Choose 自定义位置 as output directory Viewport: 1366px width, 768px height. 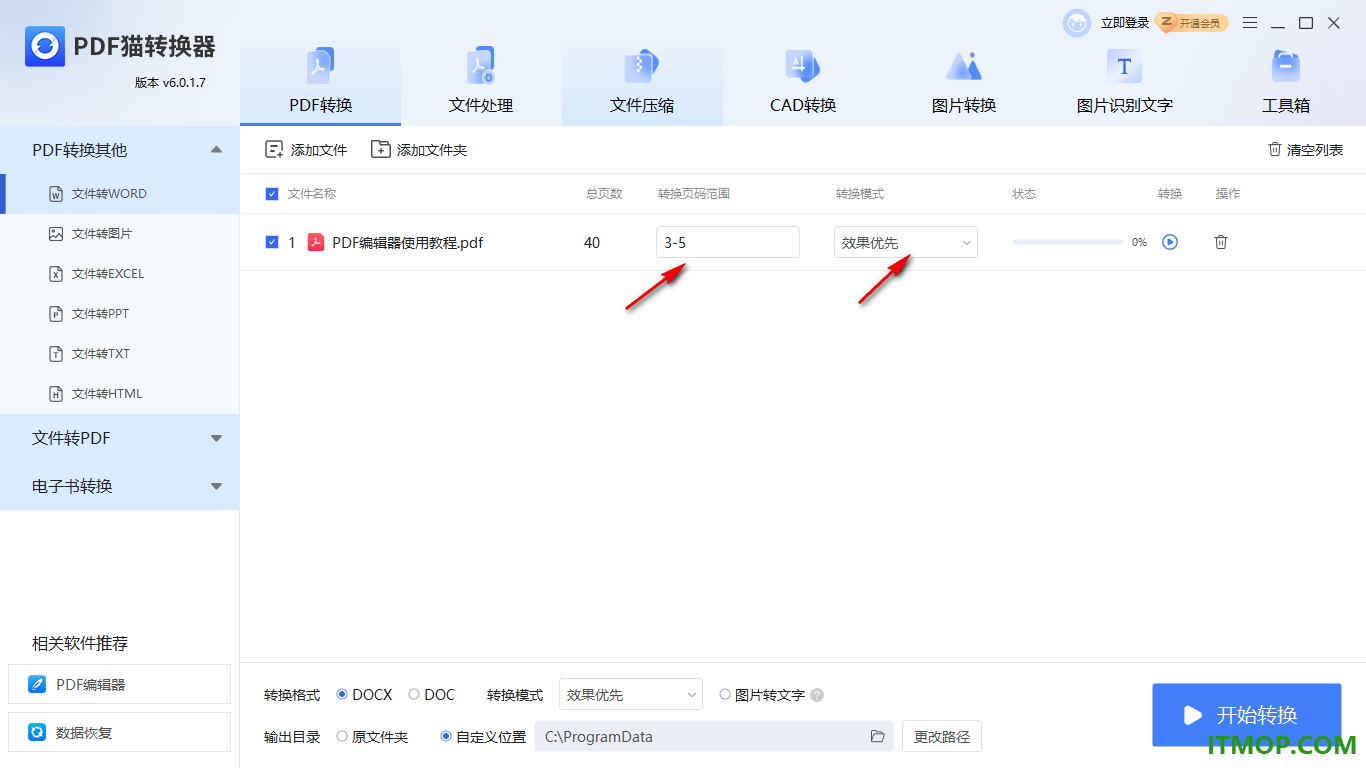coord(446,737)
